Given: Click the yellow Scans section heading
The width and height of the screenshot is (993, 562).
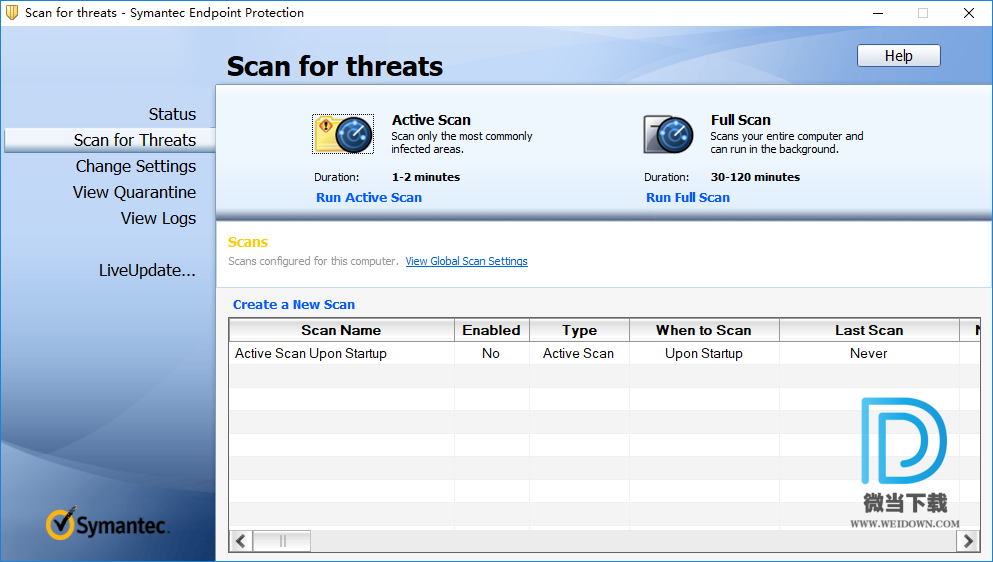Looking at the screenshot, I should click(x=248, y=242).
